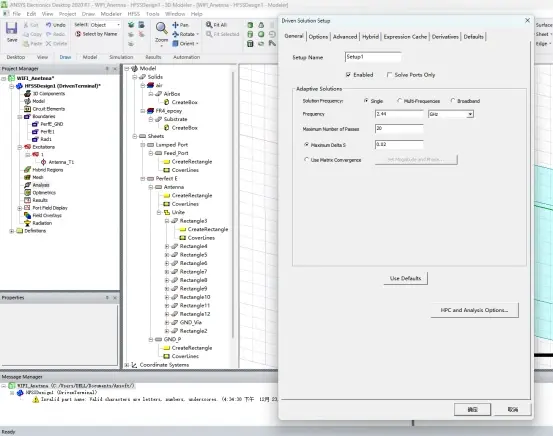Select the Multi-Frequencies radio button

(399, 101)
